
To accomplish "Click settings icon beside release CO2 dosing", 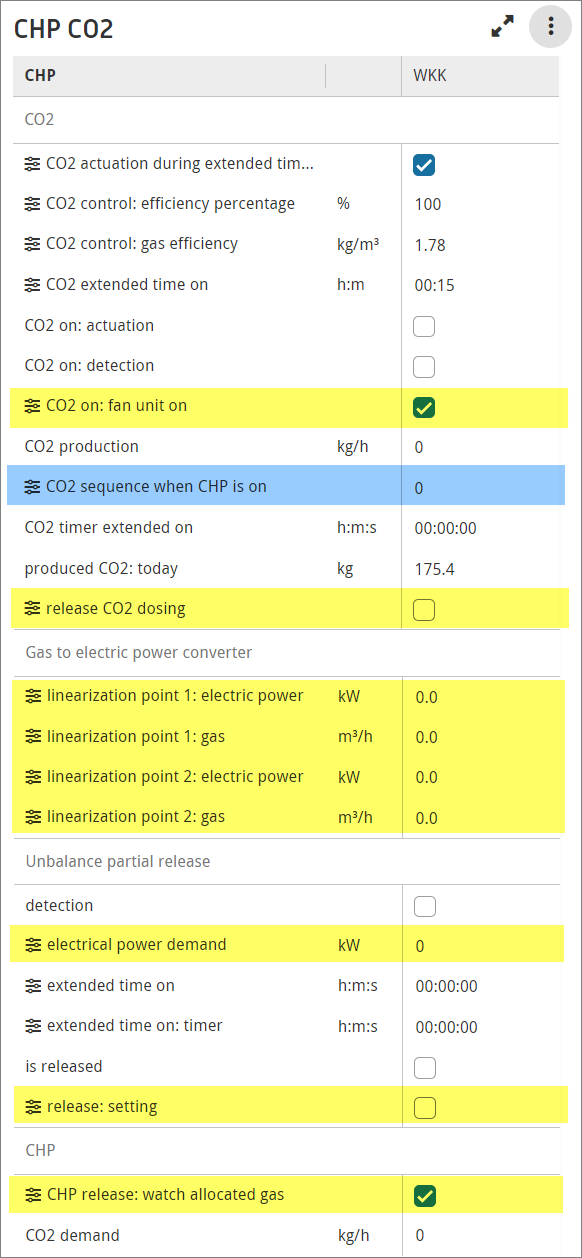I will click(33, 609).
